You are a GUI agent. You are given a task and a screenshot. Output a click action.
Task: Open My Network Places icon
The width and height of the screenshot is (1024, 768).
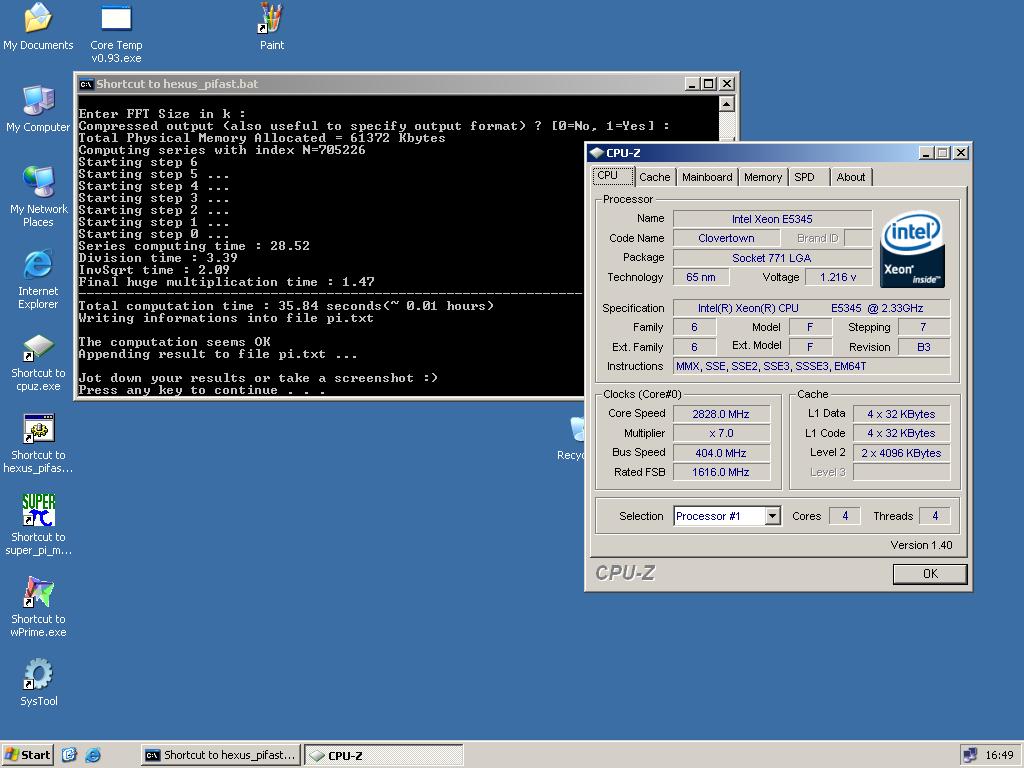[38, 182]
